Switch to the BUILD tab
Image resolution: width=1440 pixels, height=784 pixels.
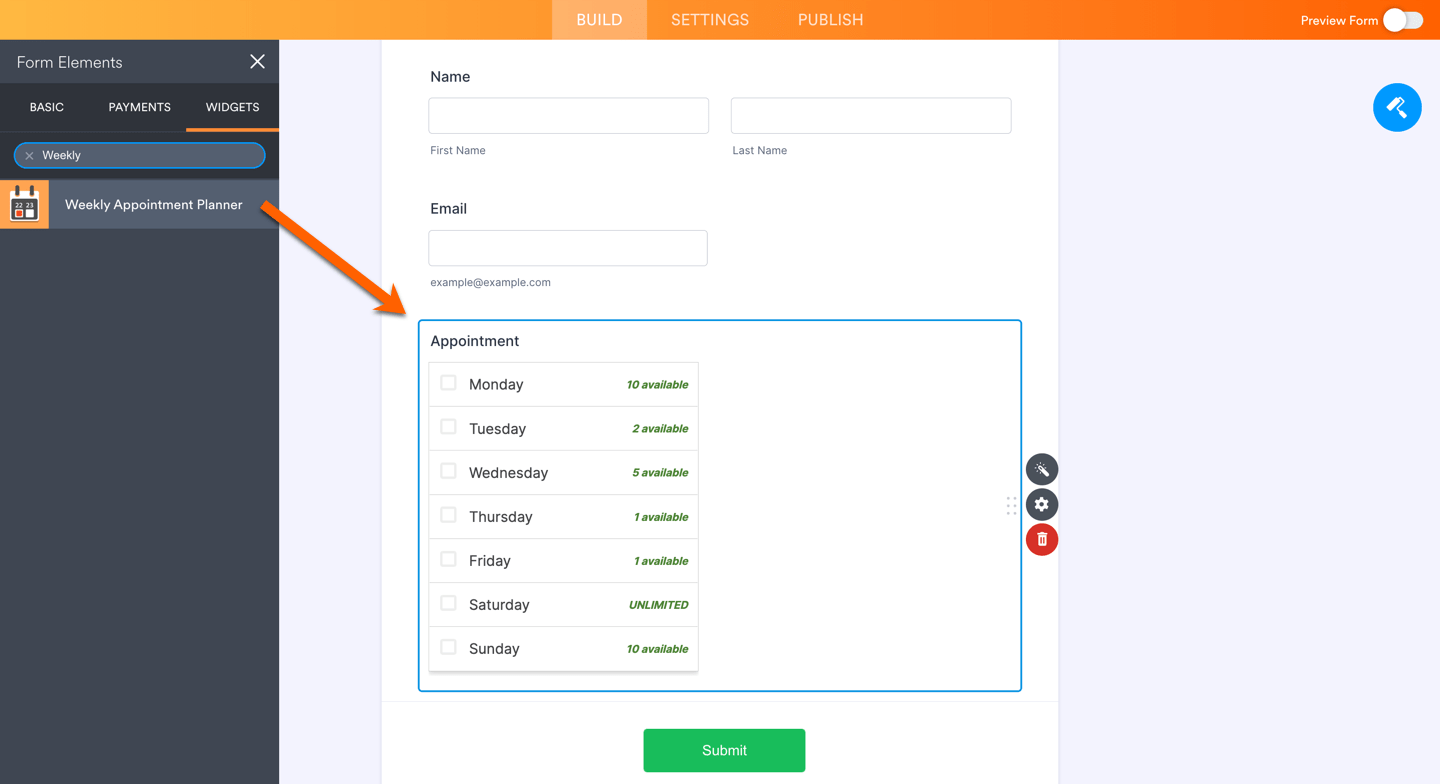click(x=599, y=20)
